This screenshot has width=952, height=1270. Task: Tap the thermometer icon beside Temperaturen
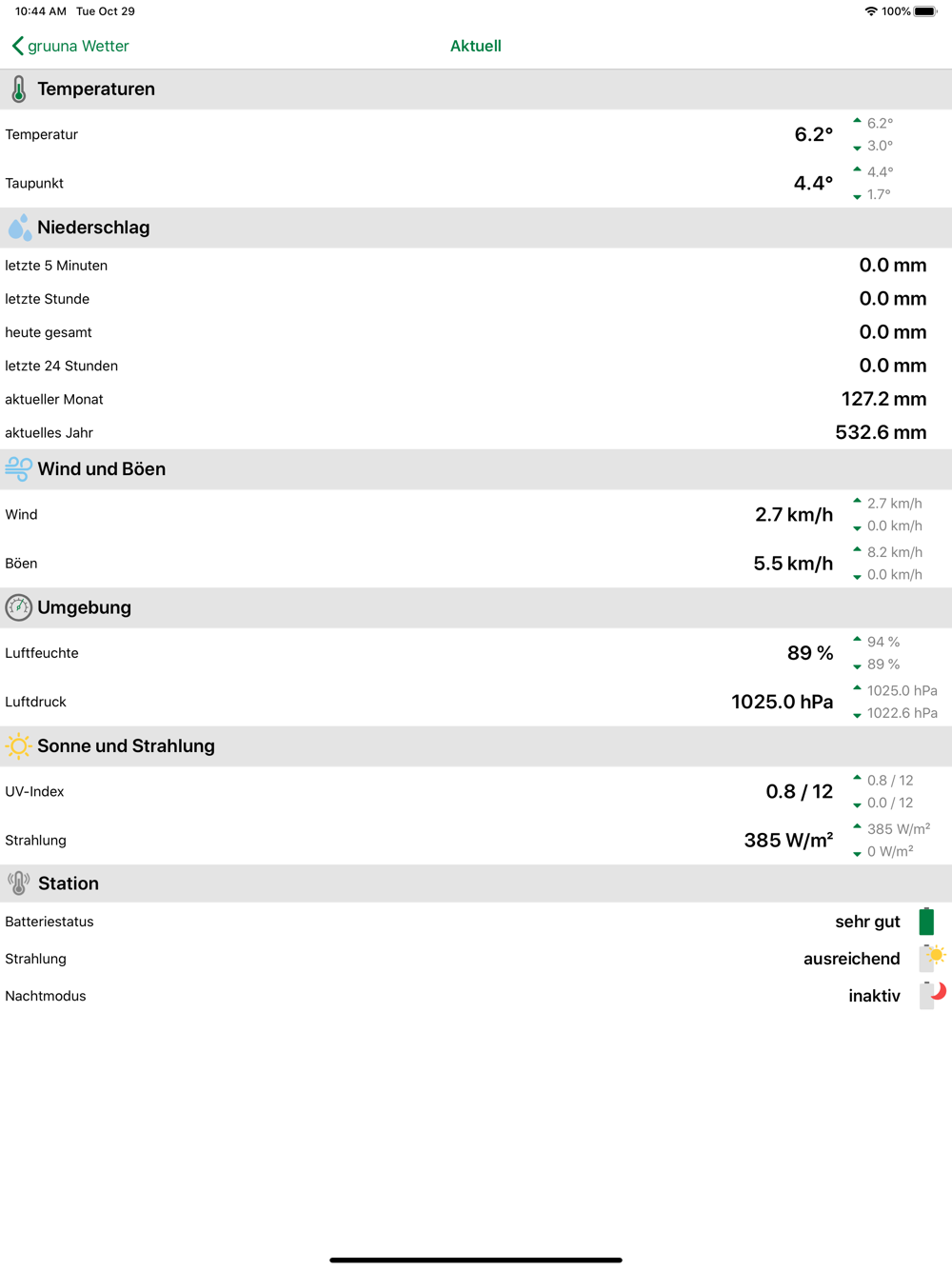(18, 89)
